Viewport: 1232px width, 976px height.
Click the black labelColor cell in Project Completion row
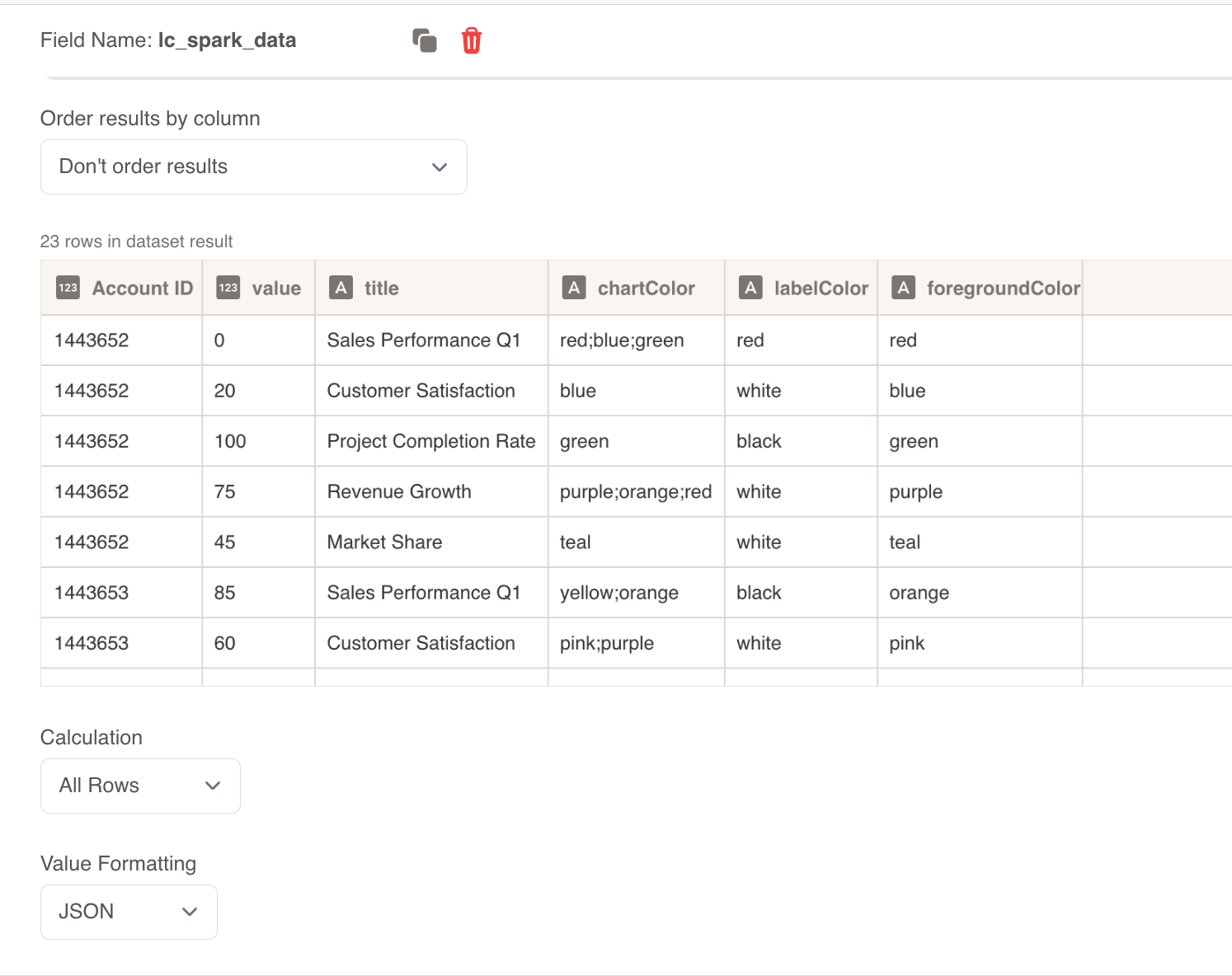point(801,441)
